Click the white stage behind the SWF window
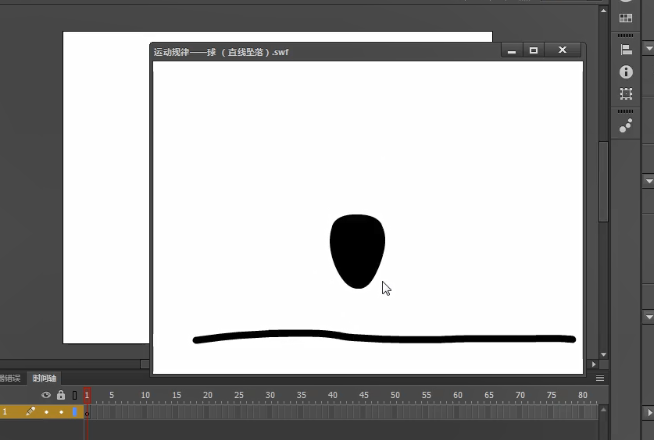 (x=106, y=188)
